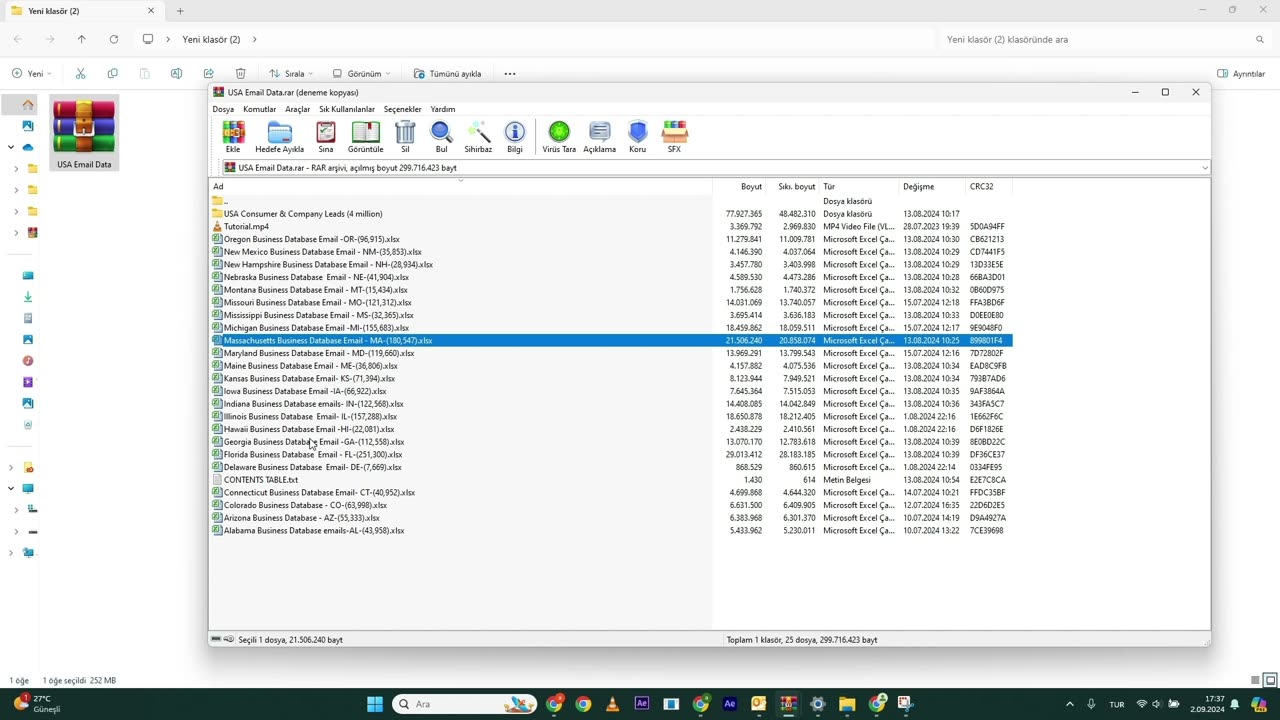The width and height of the screenshot is (1280, 720).
Task: Click the Ayrıntılar details pane button
Action: coord(1241,73)
